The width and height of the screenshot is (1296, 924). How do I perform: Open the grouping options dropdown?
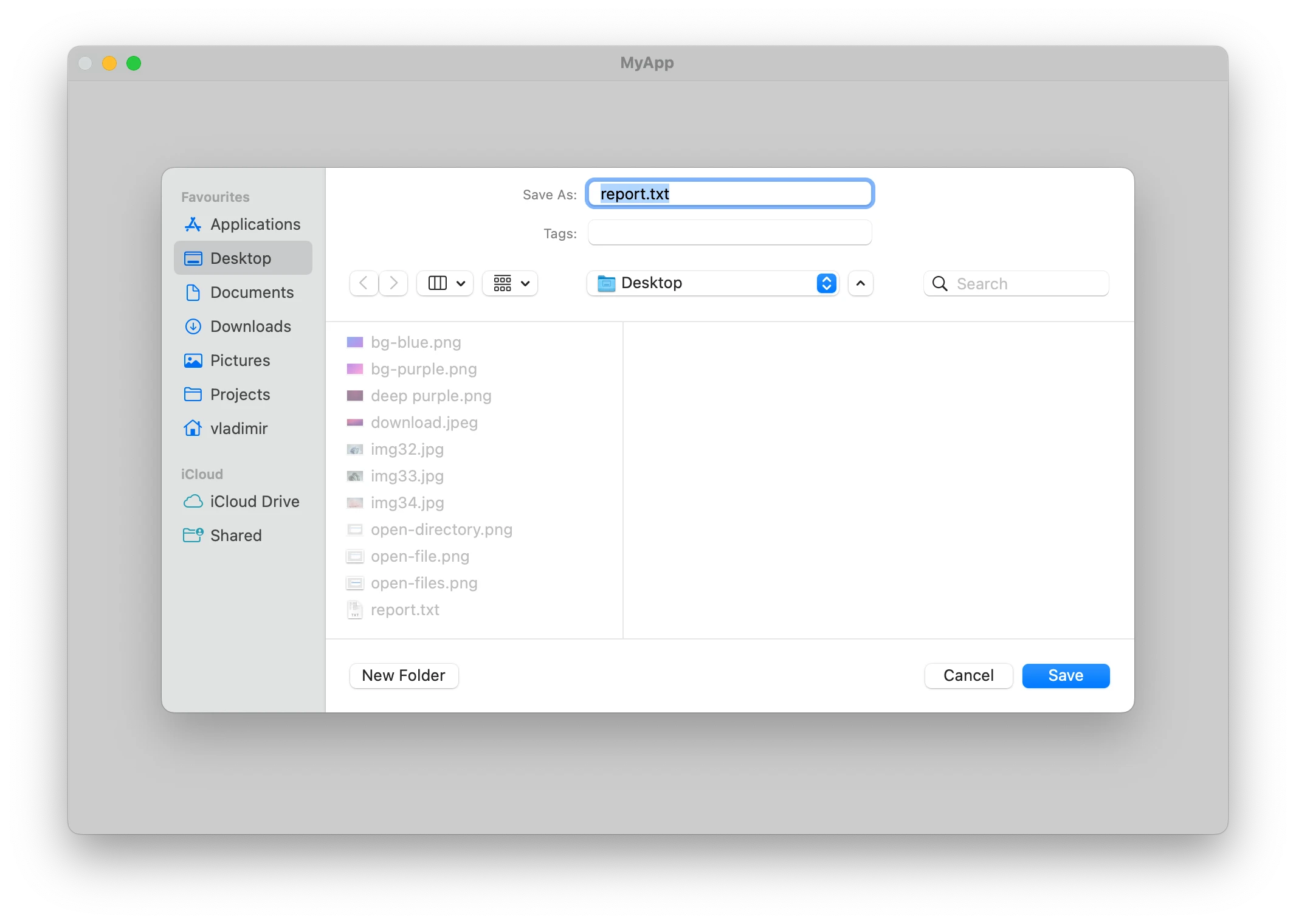click(x=509, y=283)
